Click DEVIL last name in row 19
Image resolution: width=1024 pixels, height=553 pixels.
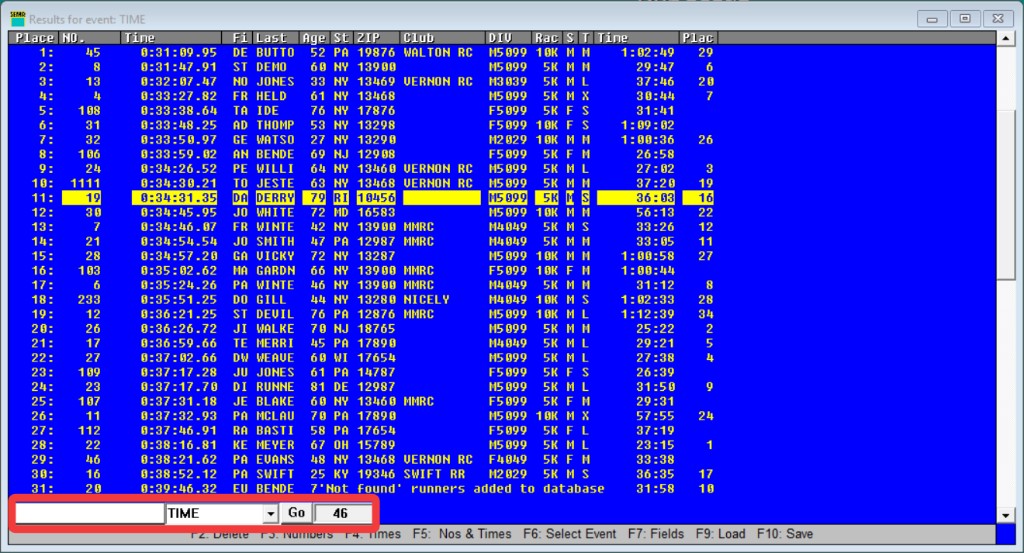point(275,314)
